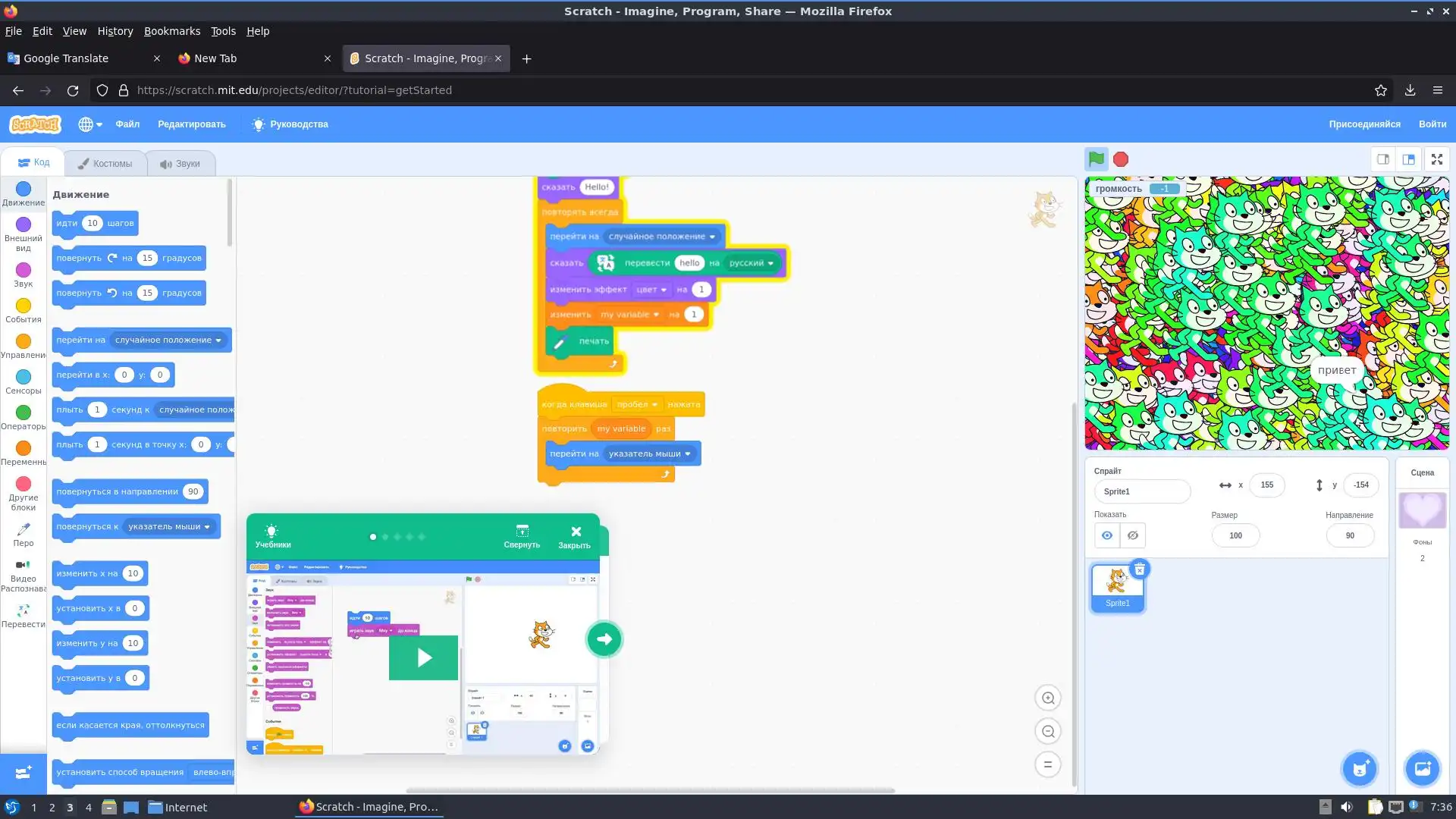The image size is (1456, 819).
Task: Switch to small stage layout
Action: [x=1383, y=159]
